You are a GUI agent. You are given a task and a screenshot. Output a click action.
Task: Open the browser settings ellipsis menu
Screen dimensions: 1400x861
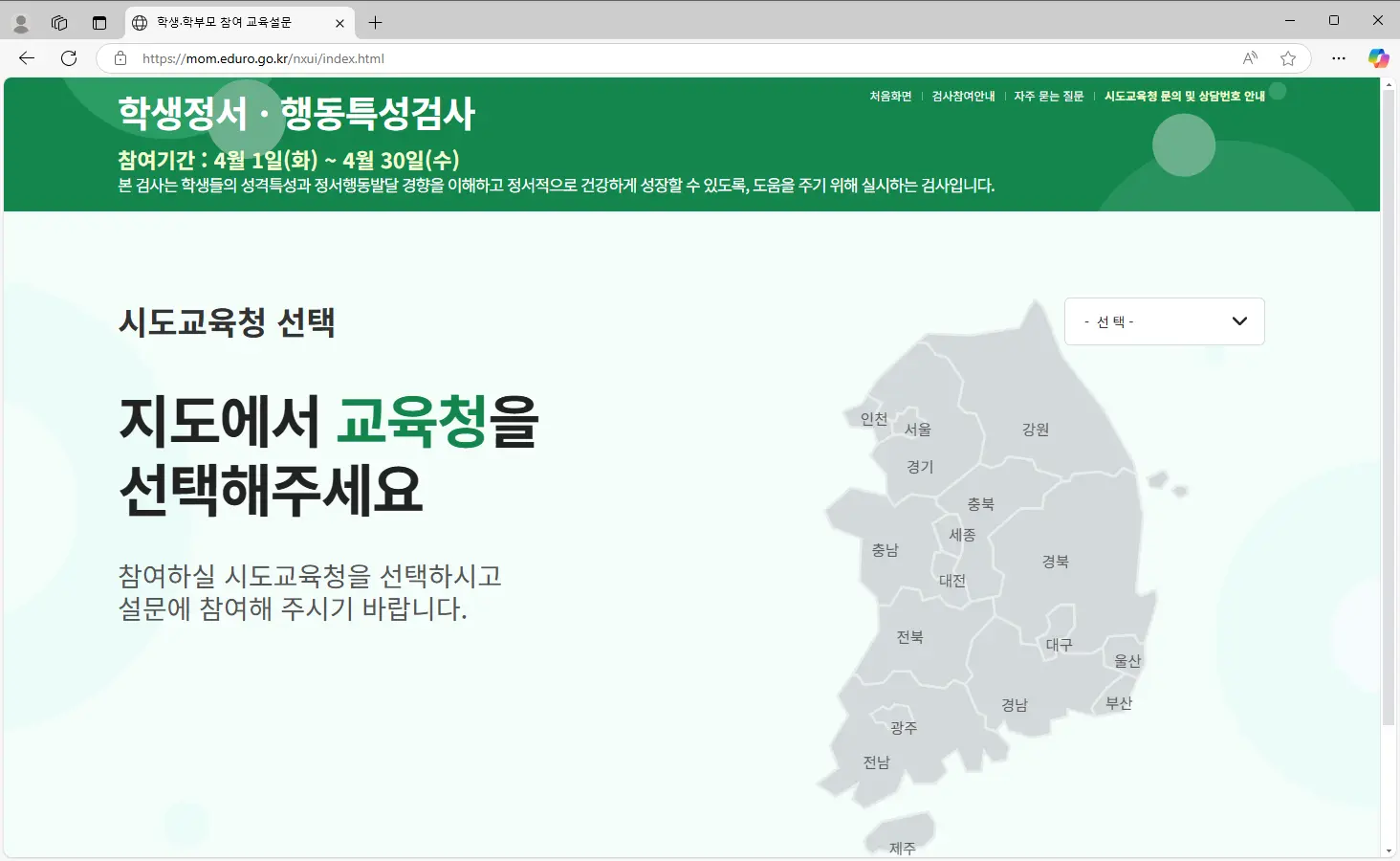(x=1338, y=58)
